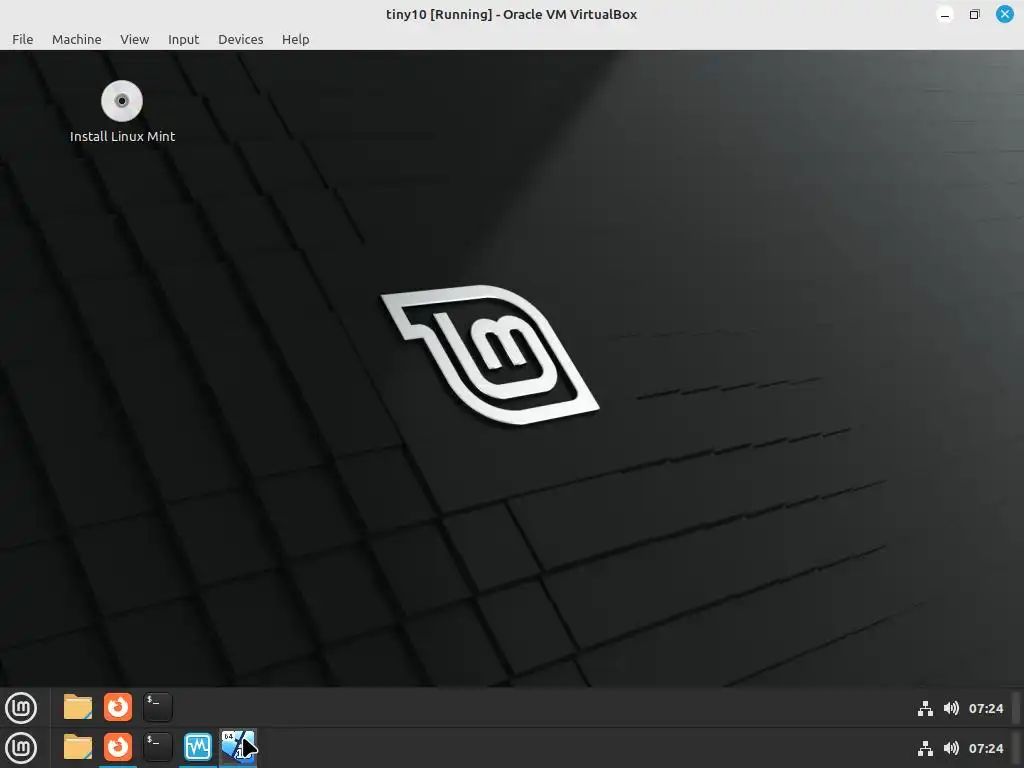Launch Terminal from the VM guest panel

click(x=157, y=707)
